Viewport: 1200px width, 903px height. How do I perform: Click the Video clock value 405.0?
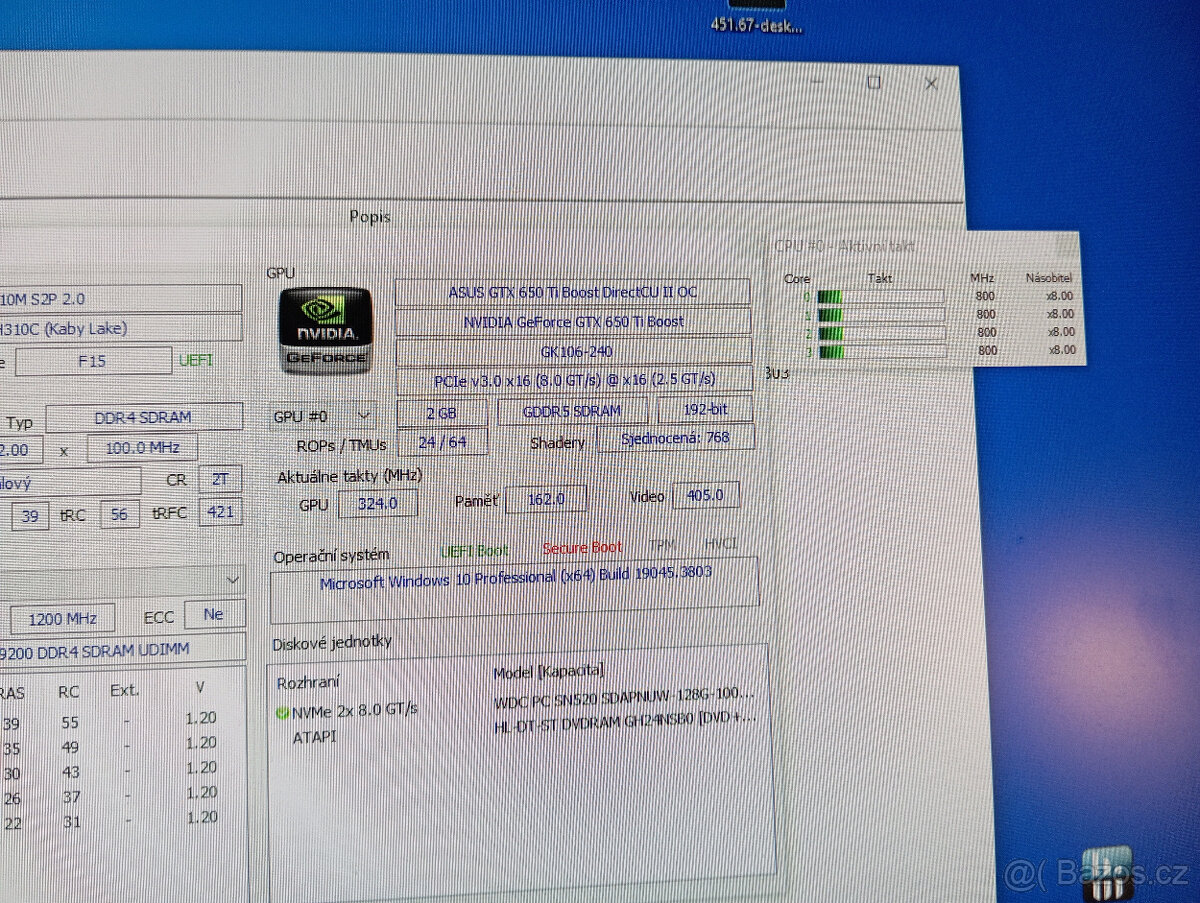[x=705, y=495]
